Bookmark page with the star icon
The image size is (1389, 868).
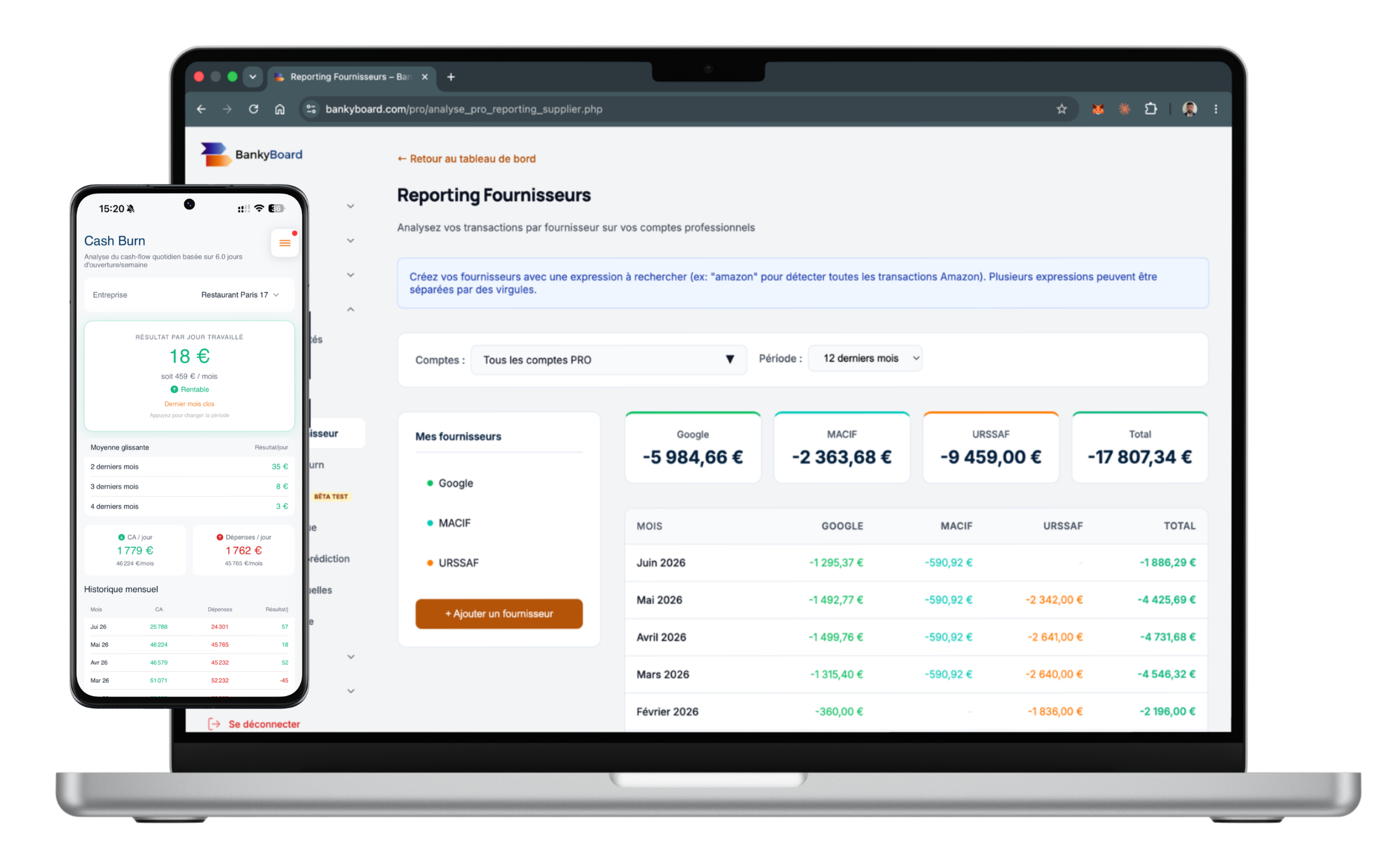tap(1061, 109)
